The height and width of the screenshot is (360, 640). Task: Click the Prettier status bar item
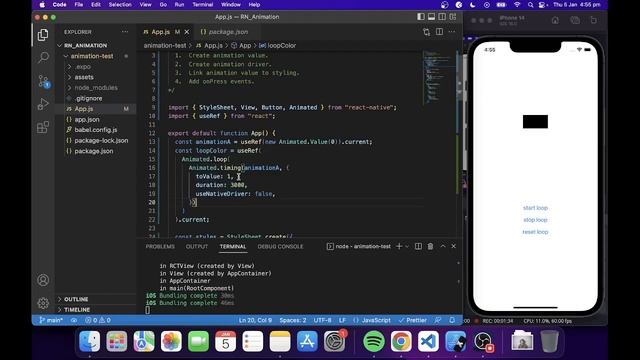(413, 320)
